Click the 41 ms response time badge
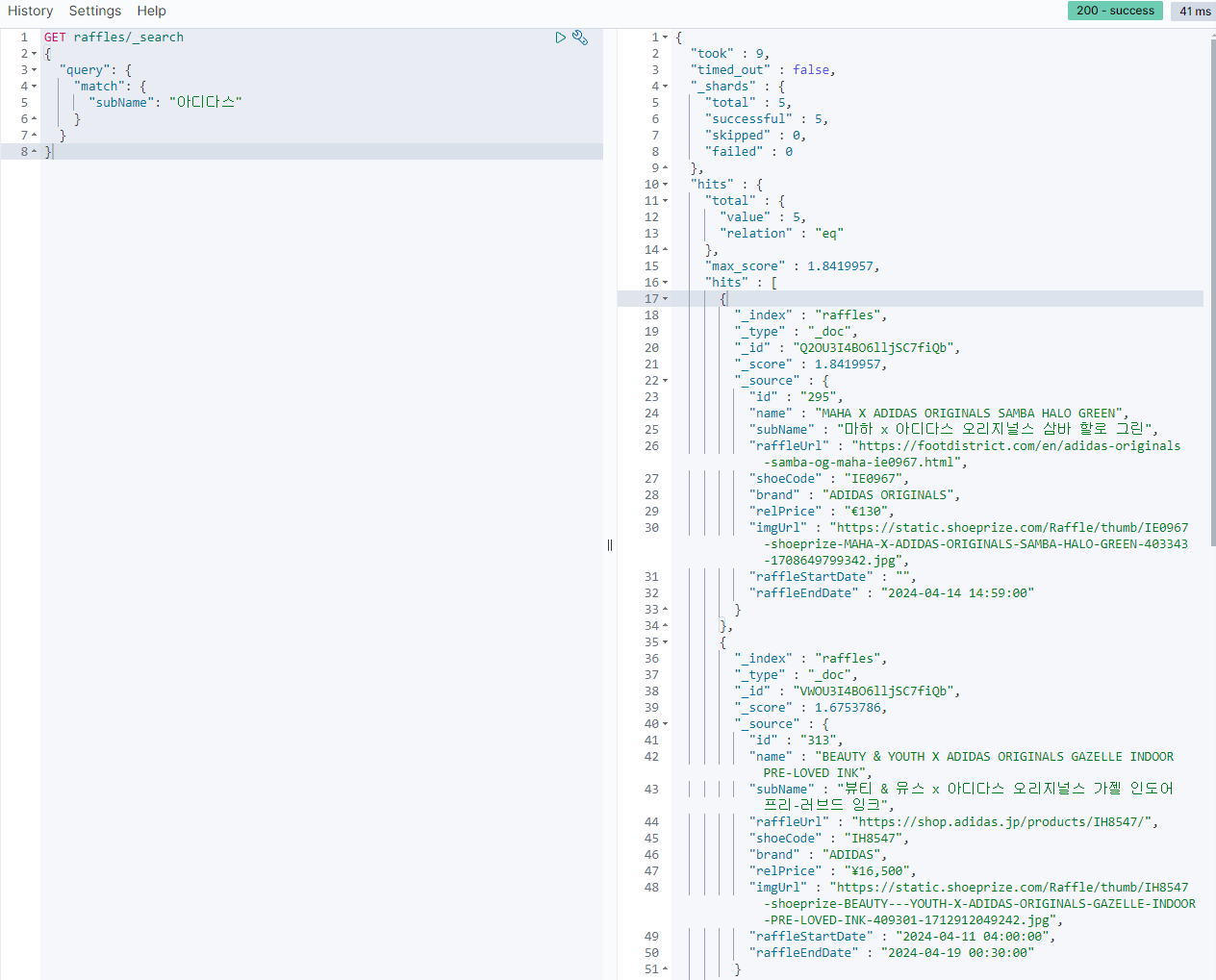The height and width of the screenshot is (980, 1216). coord(1194,11)
